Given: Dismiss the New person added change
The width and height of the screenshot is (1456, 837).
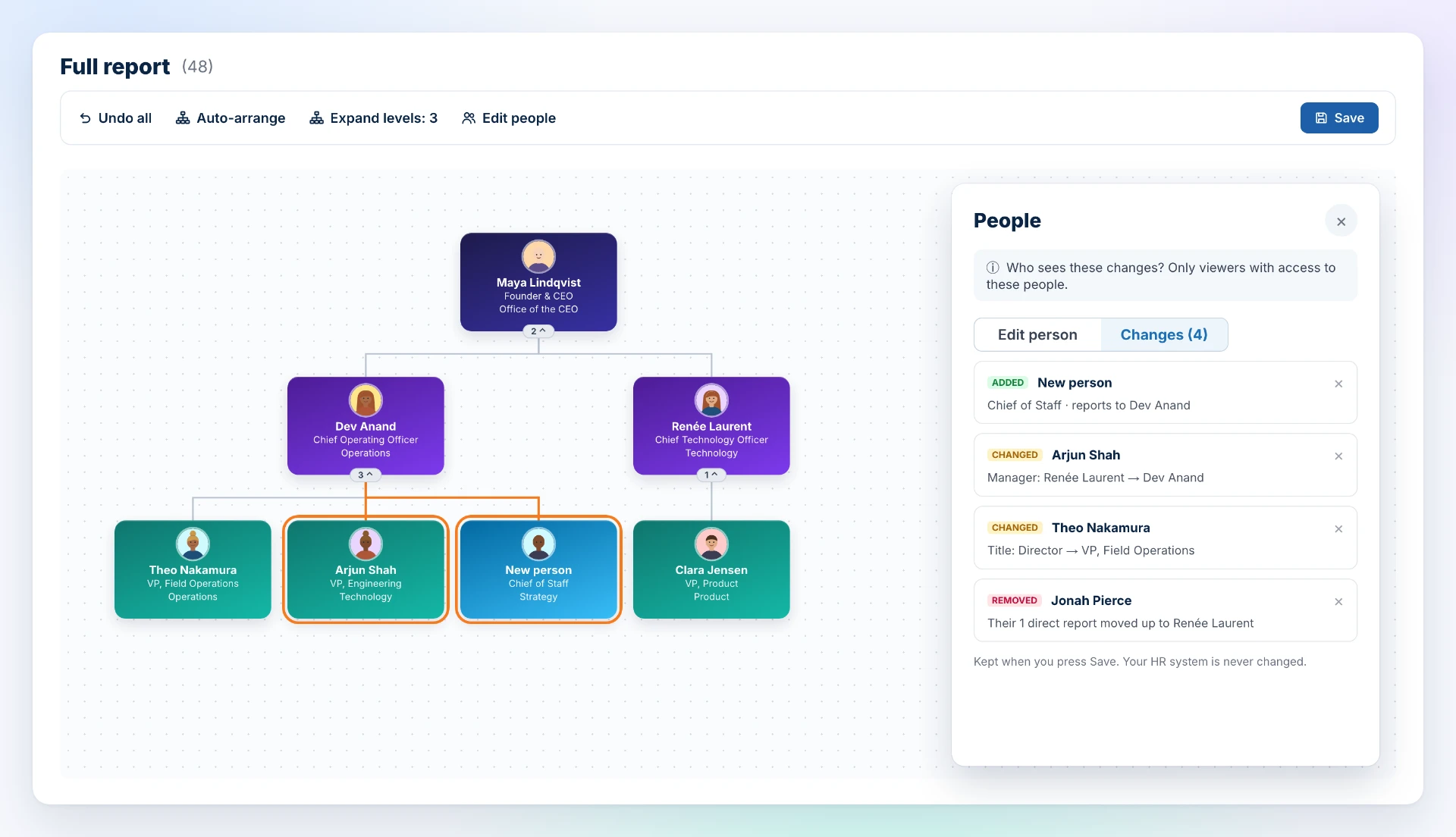Looking at the screenshot, I should click(x=1338, y=384).
